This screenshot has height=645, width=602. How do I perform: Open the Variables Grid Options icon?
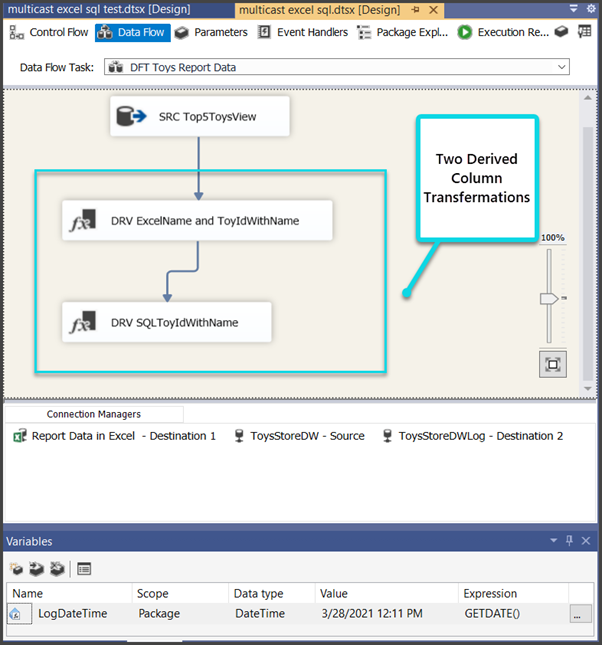(x=84, y=569)
